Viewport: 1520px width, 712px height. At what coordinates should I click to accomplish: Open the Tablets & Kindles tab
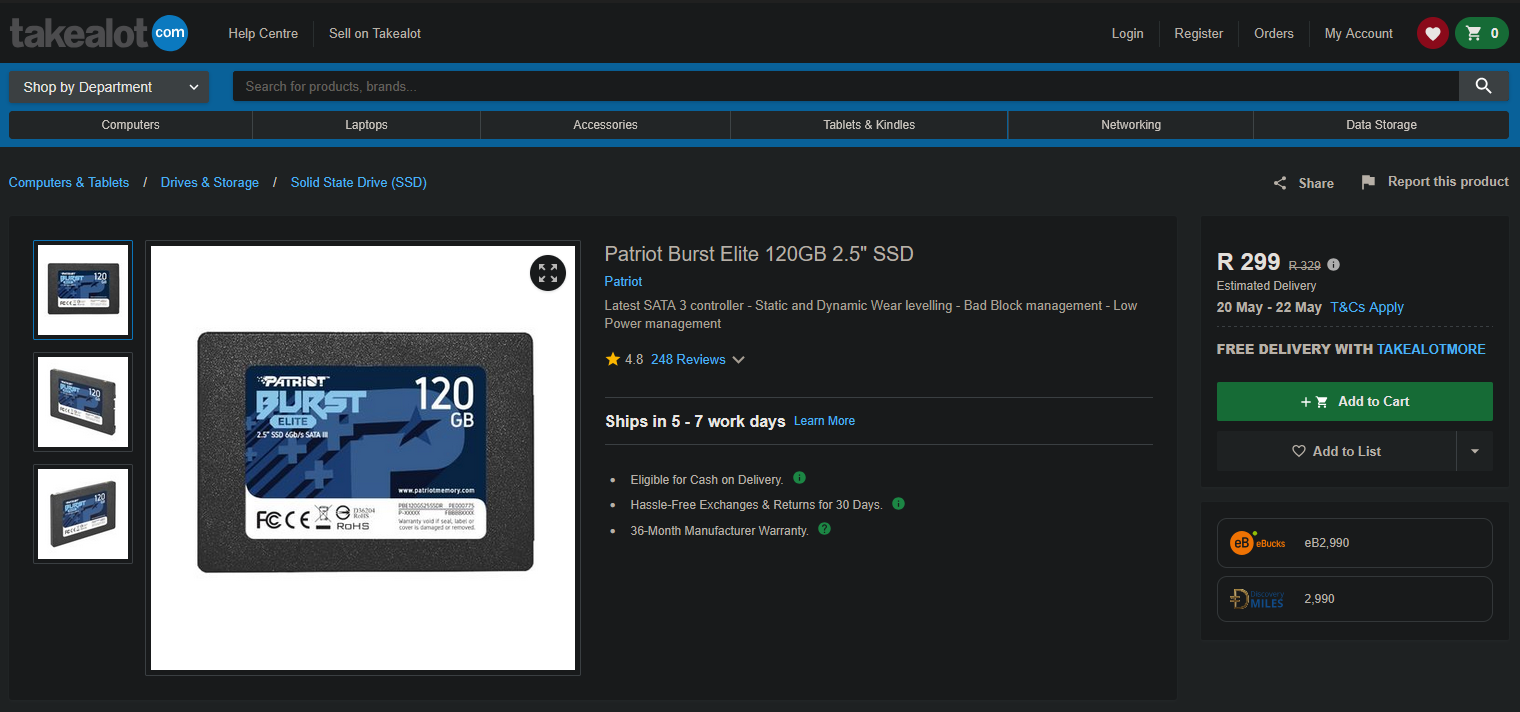tap(869, 125)
